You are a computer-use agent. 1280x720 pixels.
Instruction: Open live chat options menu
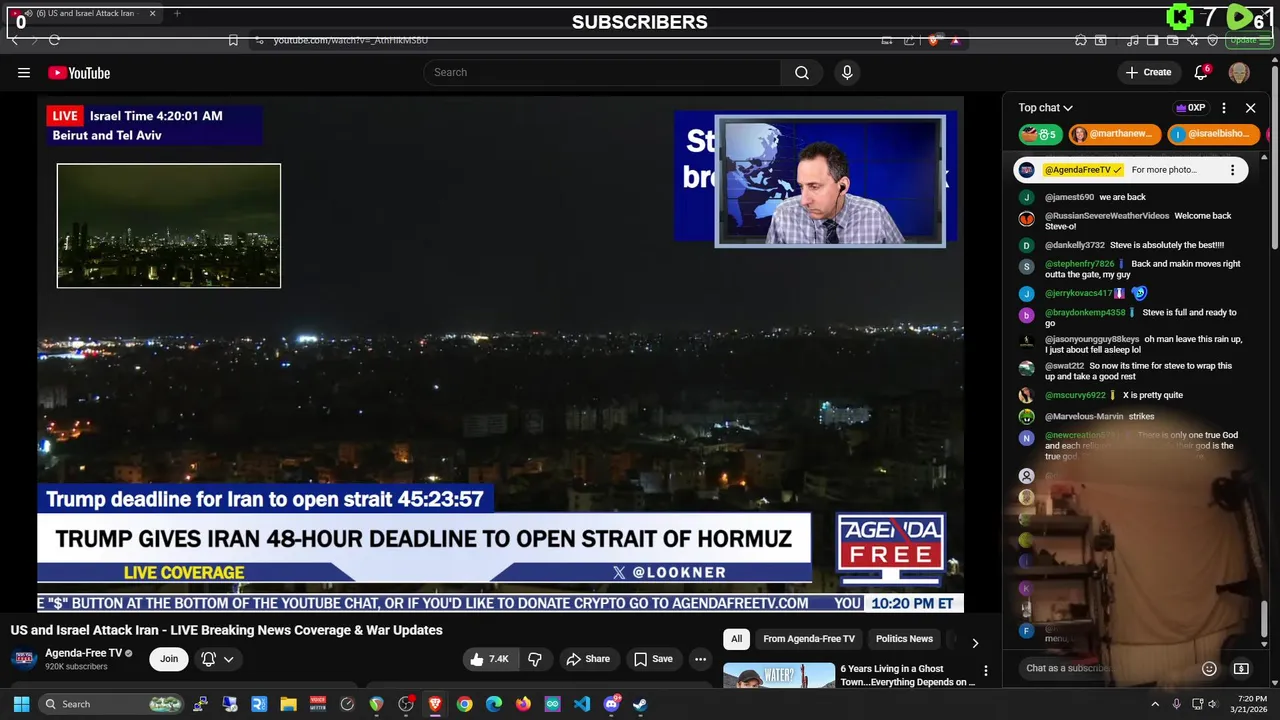point(1223,108)
